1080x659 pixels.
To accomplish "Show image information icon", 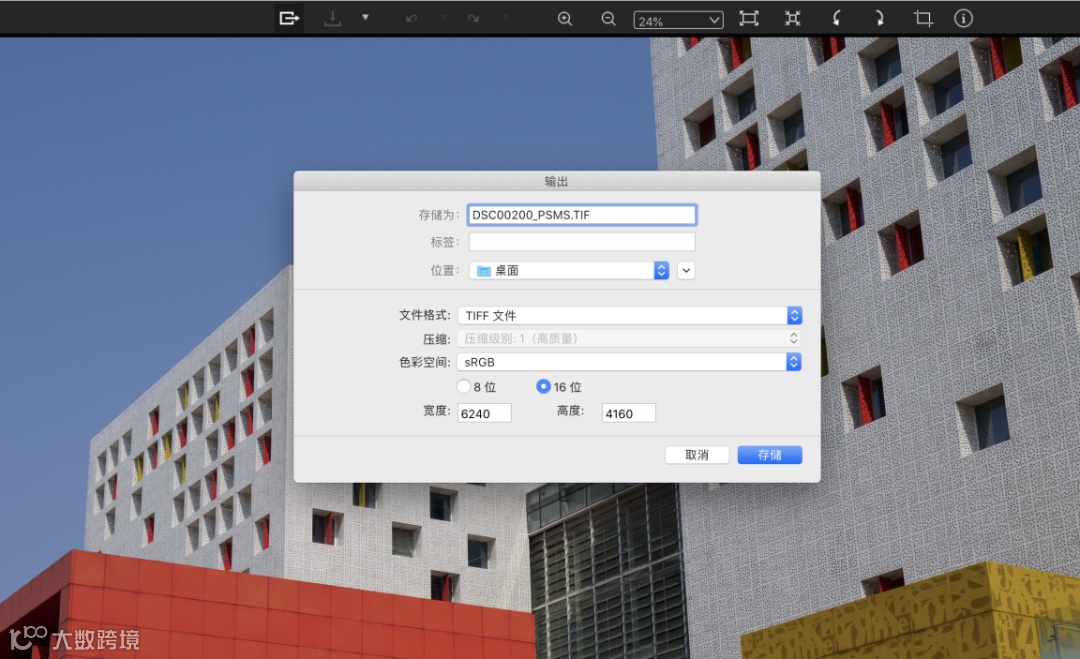I will [x=963, y=19].
